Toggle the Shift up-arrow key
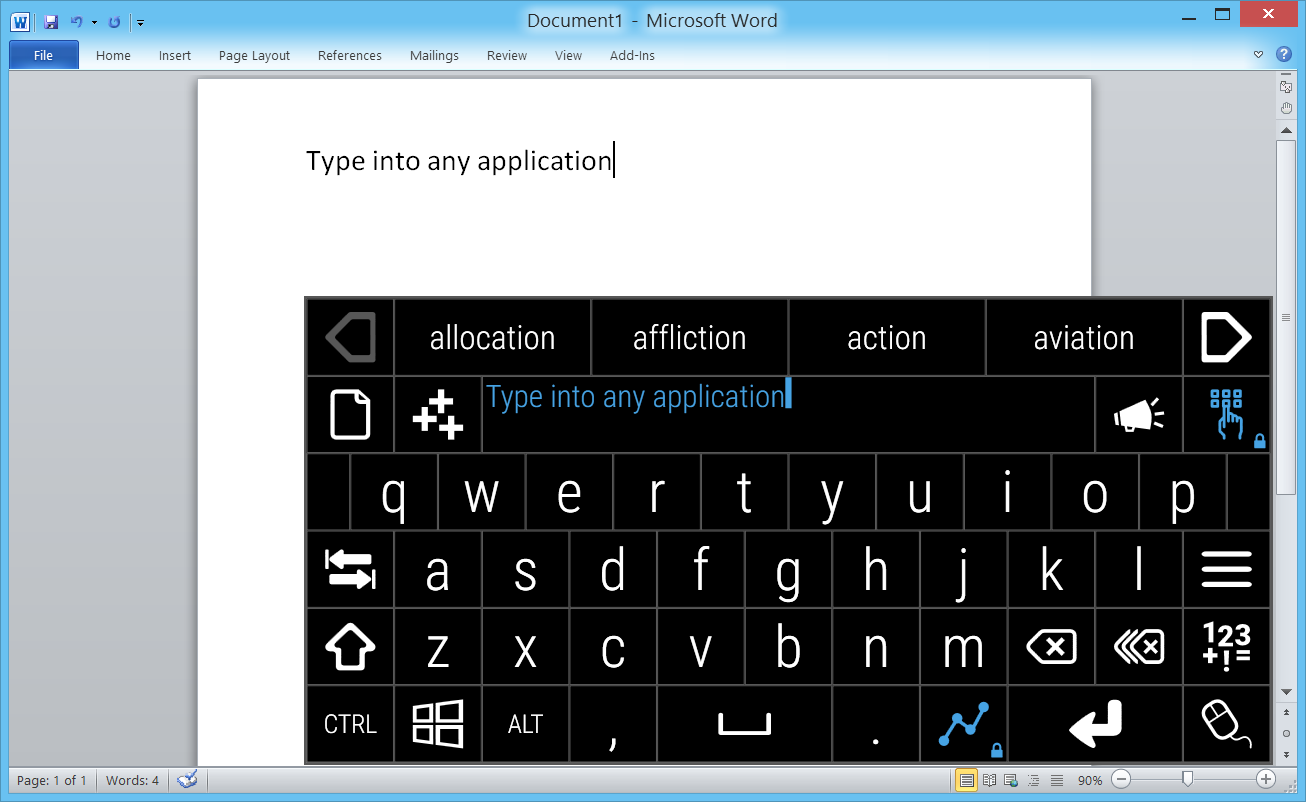 click(350, 646)
